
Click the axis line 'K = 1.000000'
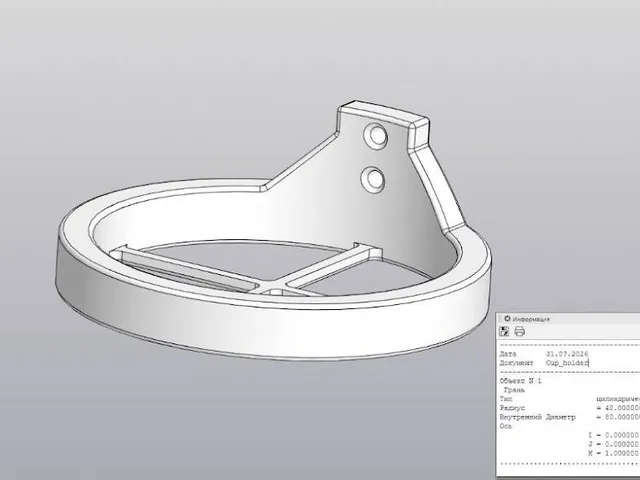(614, 453)
